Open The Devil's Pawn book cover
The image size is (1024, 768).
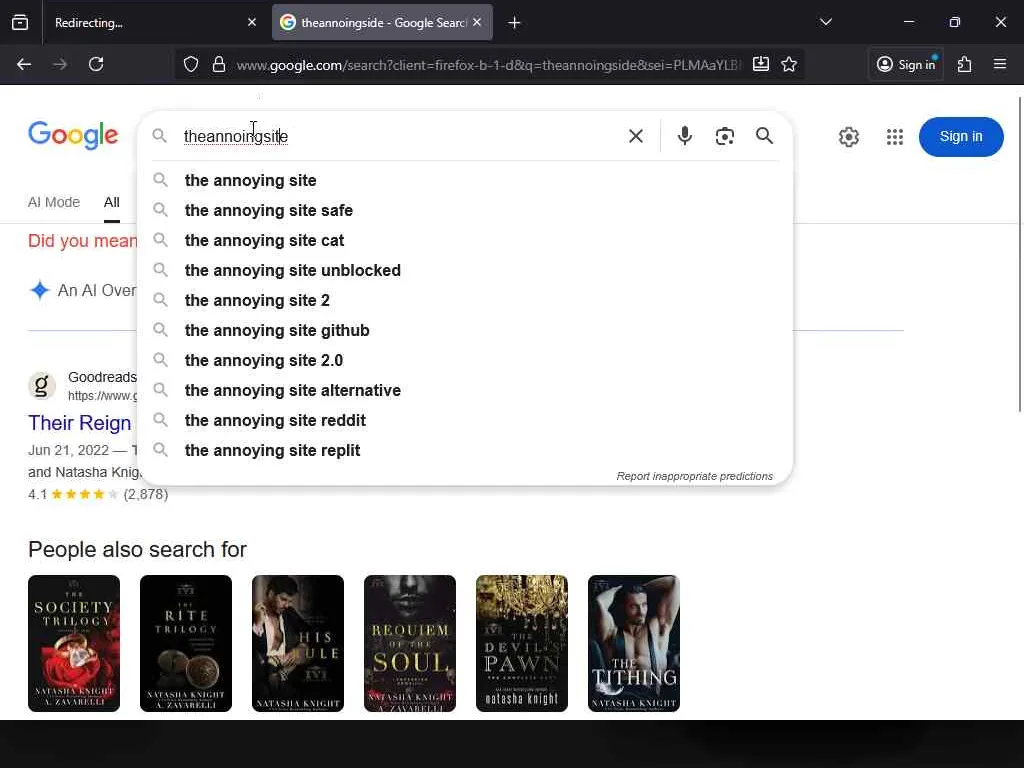click(522, 643)
